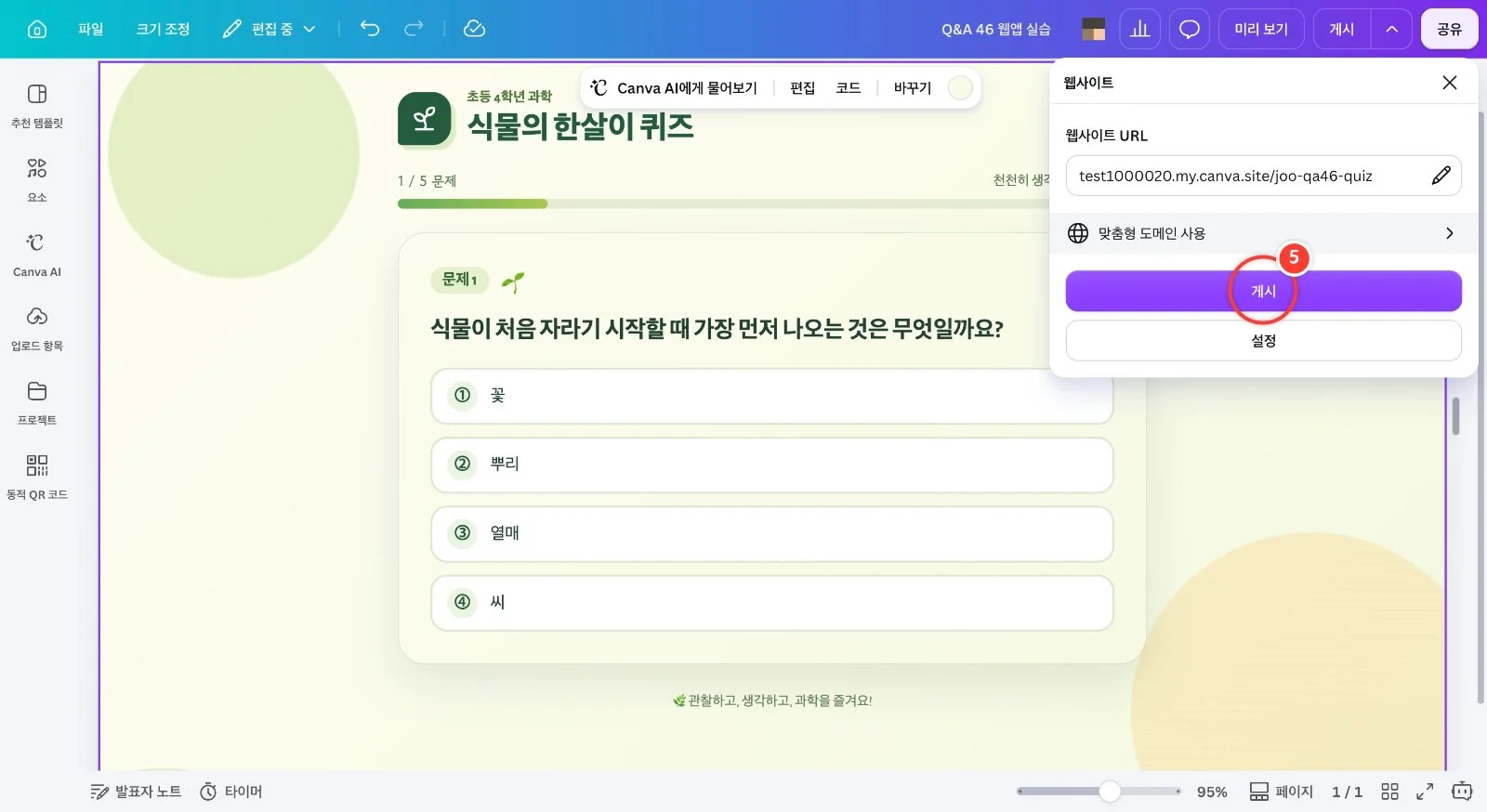Open 설정 in the website panel
The width and height of the screenshot is (1487, 812).
point(1263,341)
